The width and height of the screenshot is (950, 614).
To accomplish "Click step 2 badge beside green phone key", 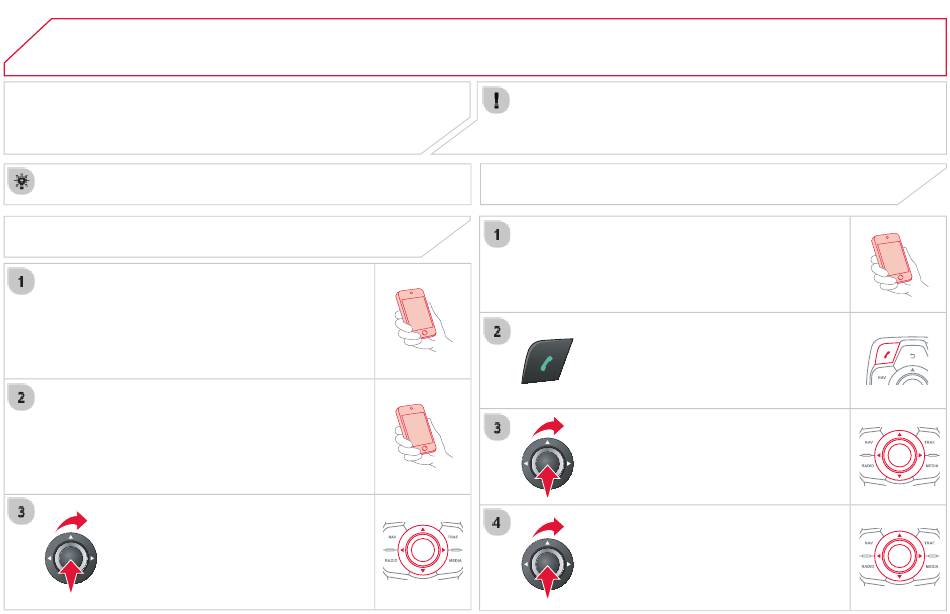I will click(x=497, y=332).
